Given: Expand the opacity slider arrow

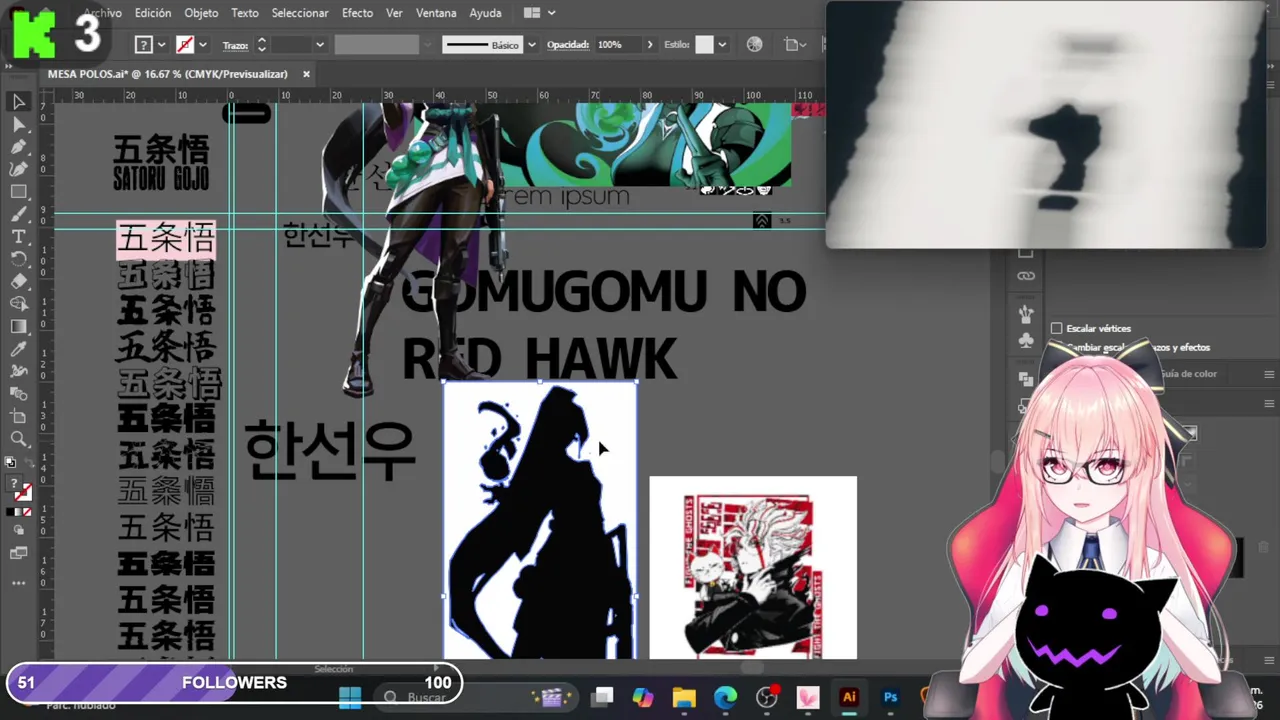Looking at the screenshot, I should (650, 45).
